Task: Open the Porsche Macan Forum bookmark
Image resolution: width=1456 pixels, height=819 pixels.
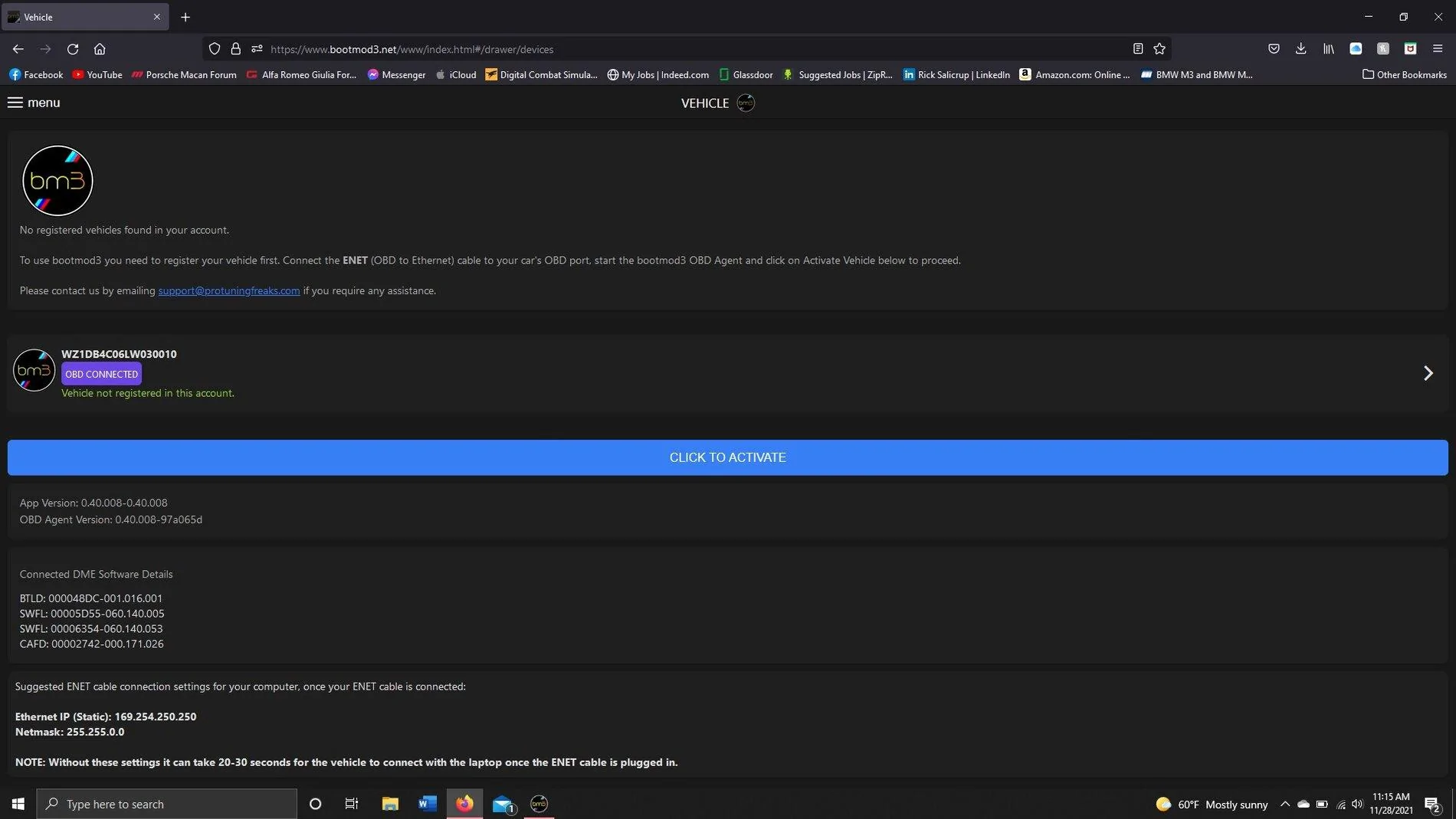Action: point(184,74)
